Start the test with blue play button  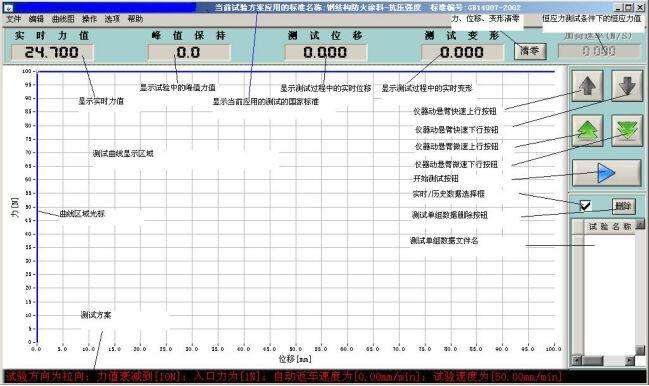click(607, 173)
